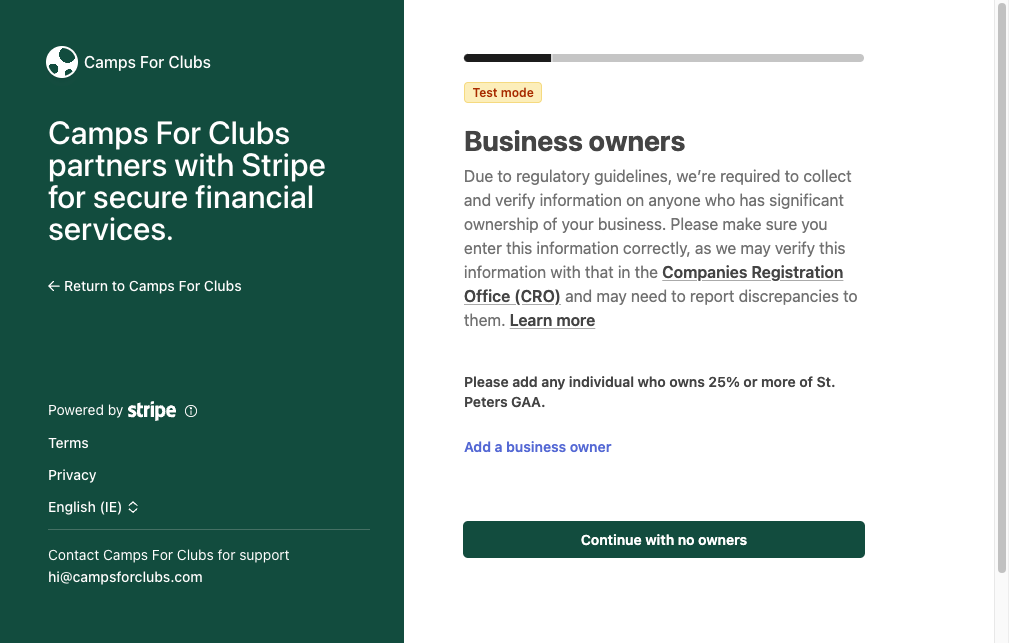Open the English (IE) language selector

coord(93,507)
